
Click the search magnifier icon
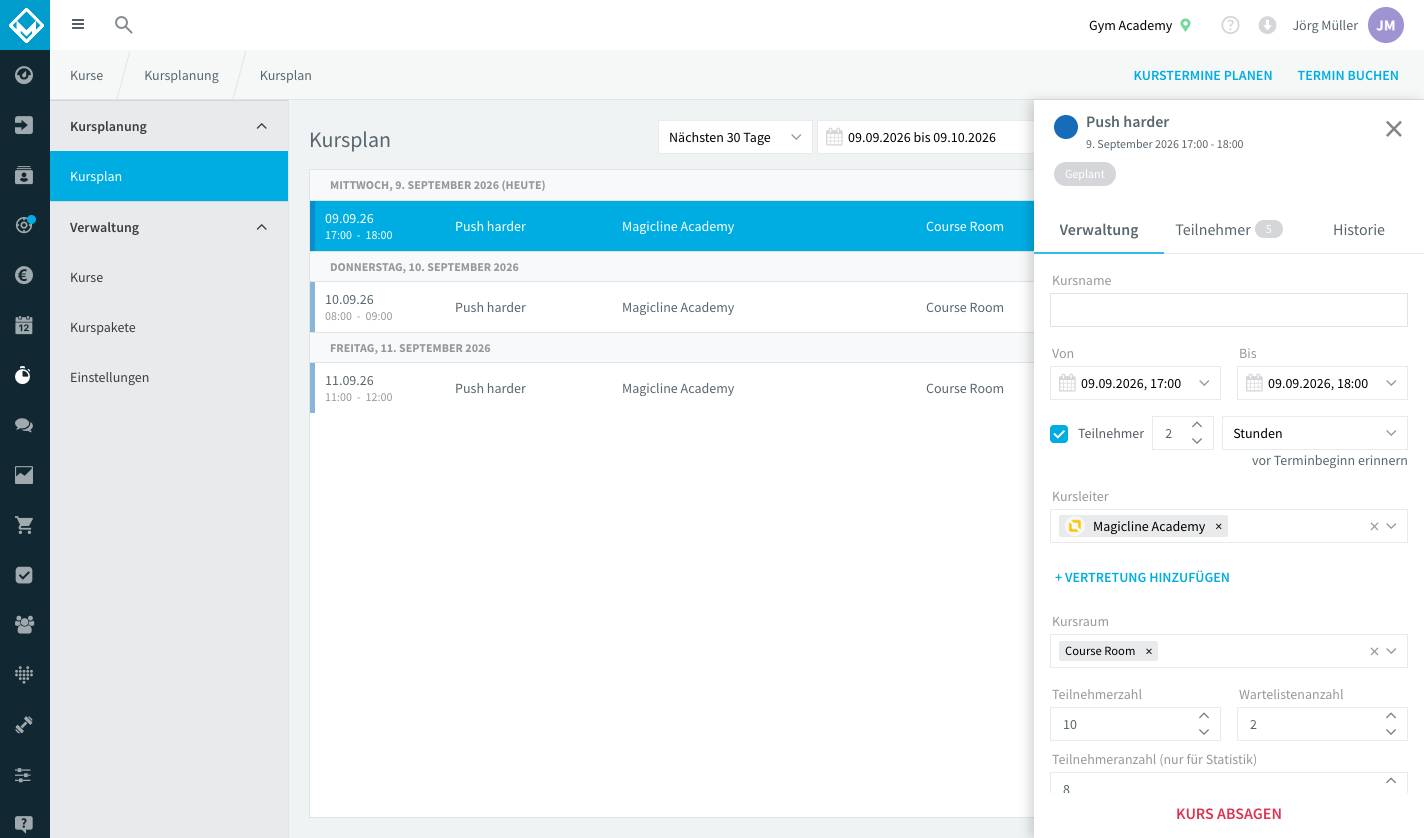click(124, 25)
